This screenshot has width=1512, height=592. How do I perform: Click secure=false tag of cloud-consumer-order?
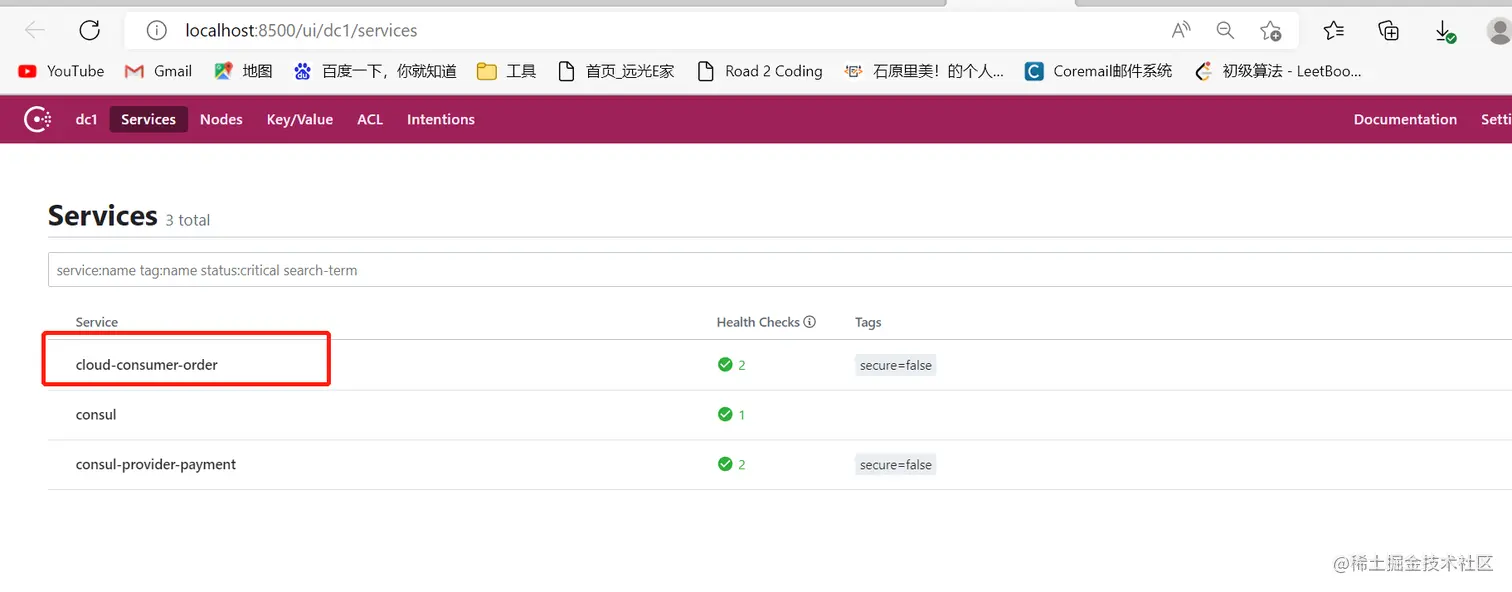896,366
